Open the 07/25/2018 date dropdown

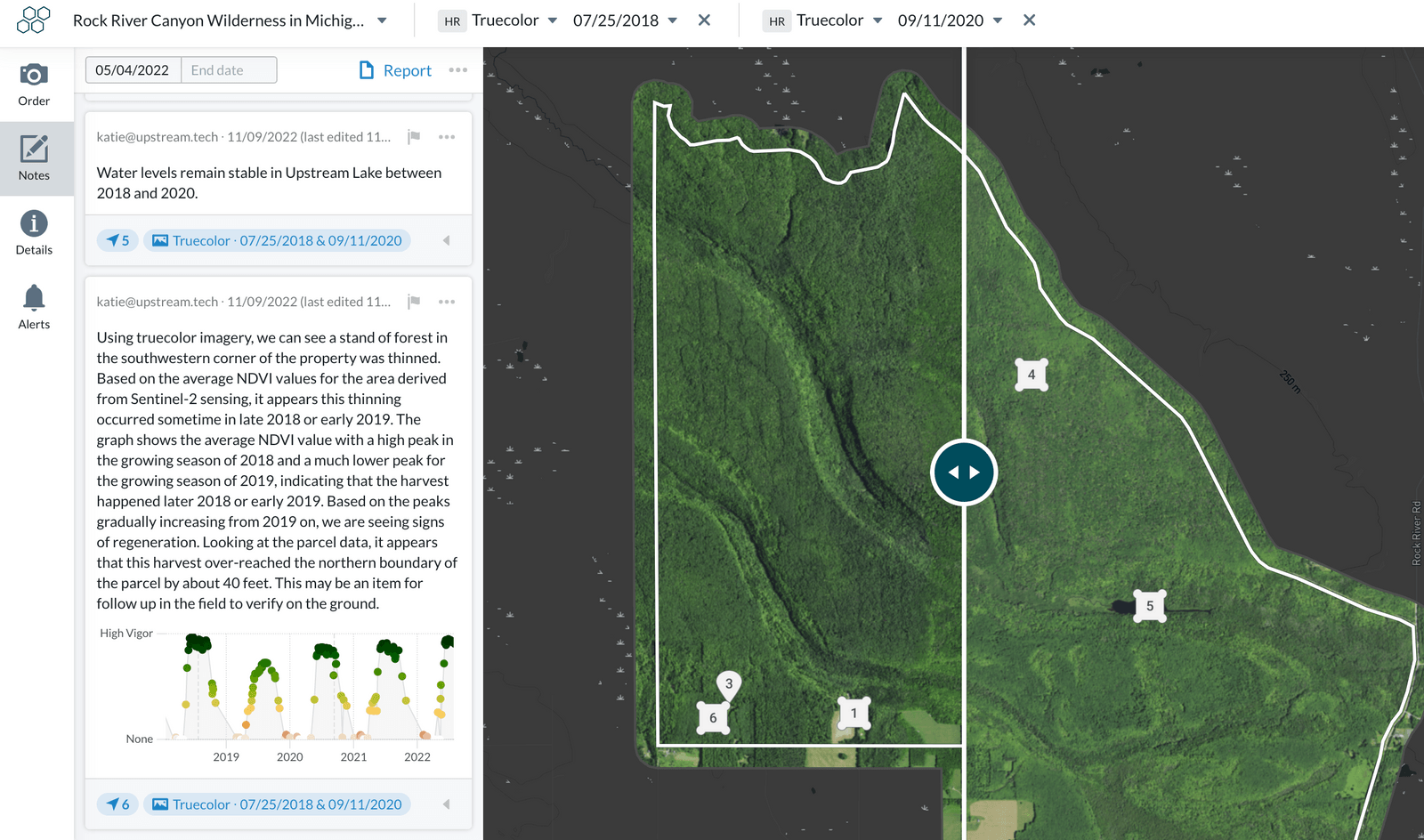coord(672,20)
